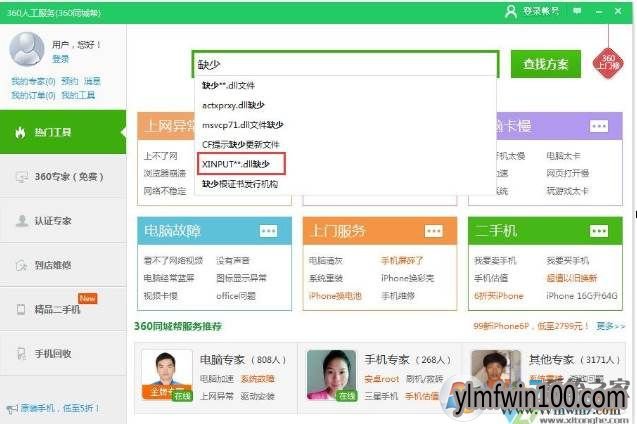Open 电脑专家（808人）heading
637x424 pixels.
pyautogui.click(x=243, y=359)
